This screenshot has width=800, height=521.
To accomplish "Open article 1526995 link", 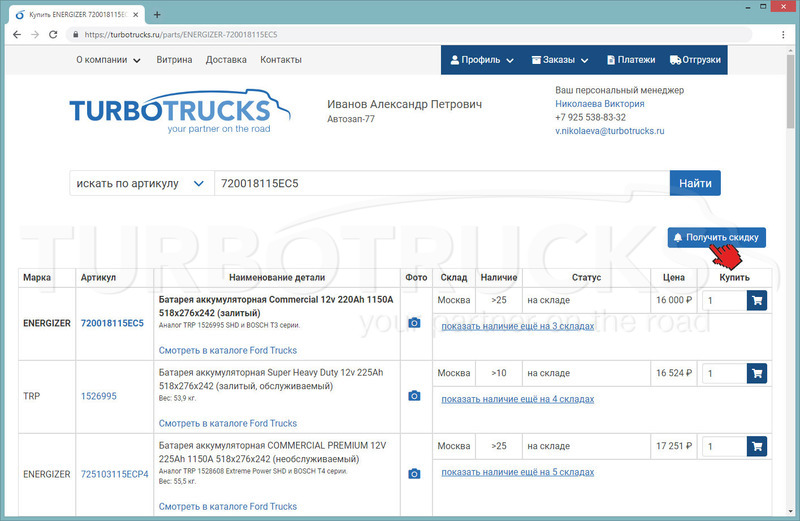I will click(x=98, y=396).
